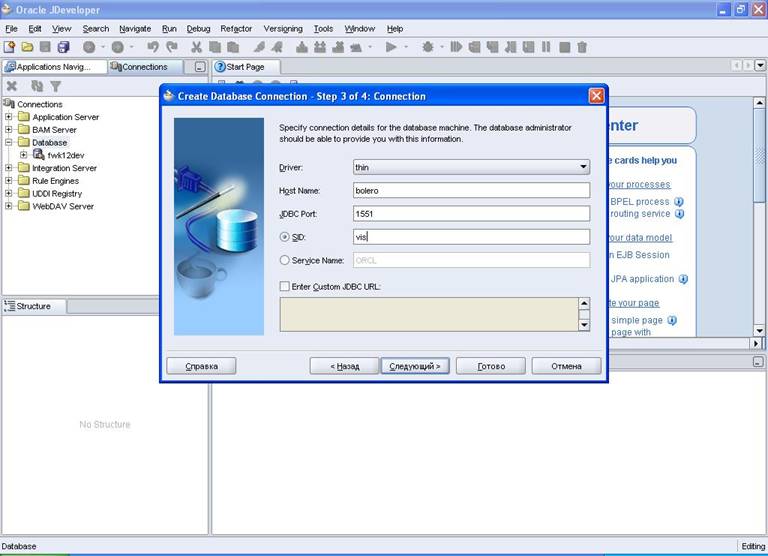Click the Garbage collection trash toolbar icon
The height and width of the screenshot is (556, 768).
click(x=582, y=47)
